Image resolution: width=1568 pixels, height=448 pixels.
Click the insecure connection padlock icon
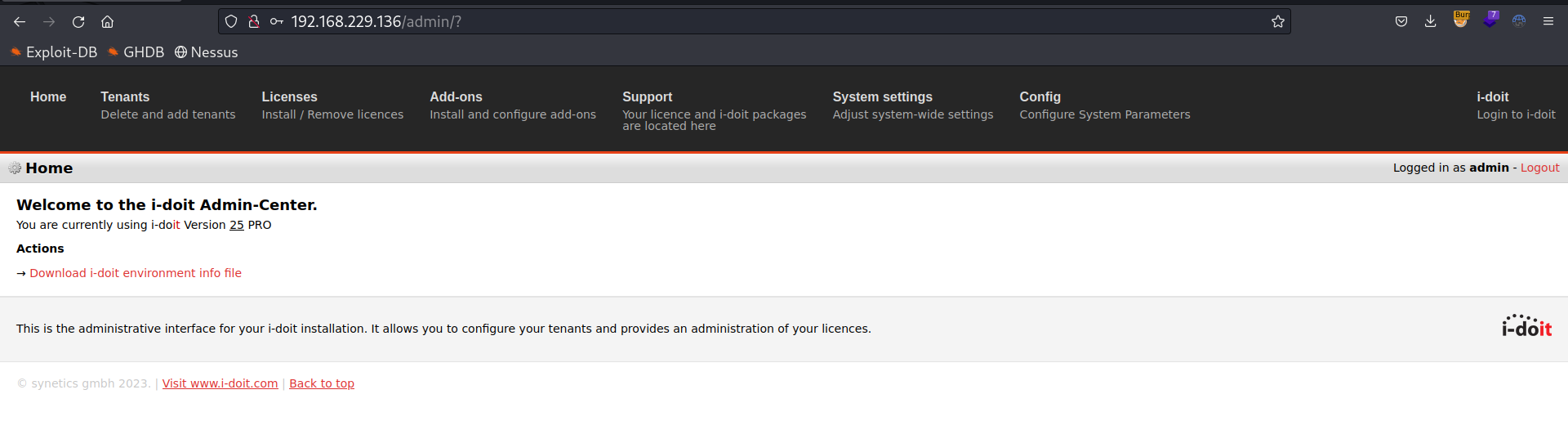click(x=254, y=22)
